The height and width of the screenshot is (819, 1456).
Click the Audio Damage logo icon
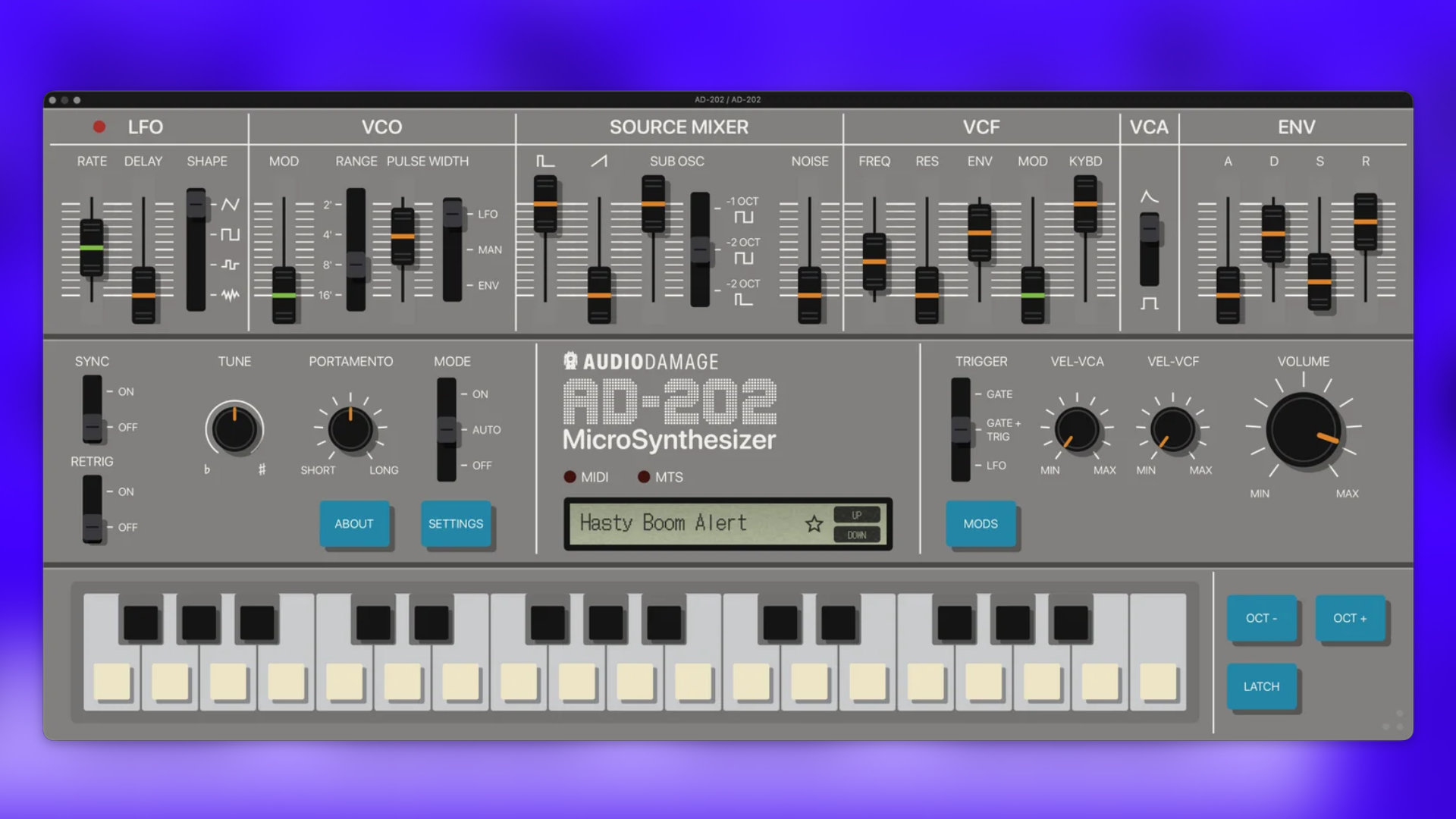(570, 361)
